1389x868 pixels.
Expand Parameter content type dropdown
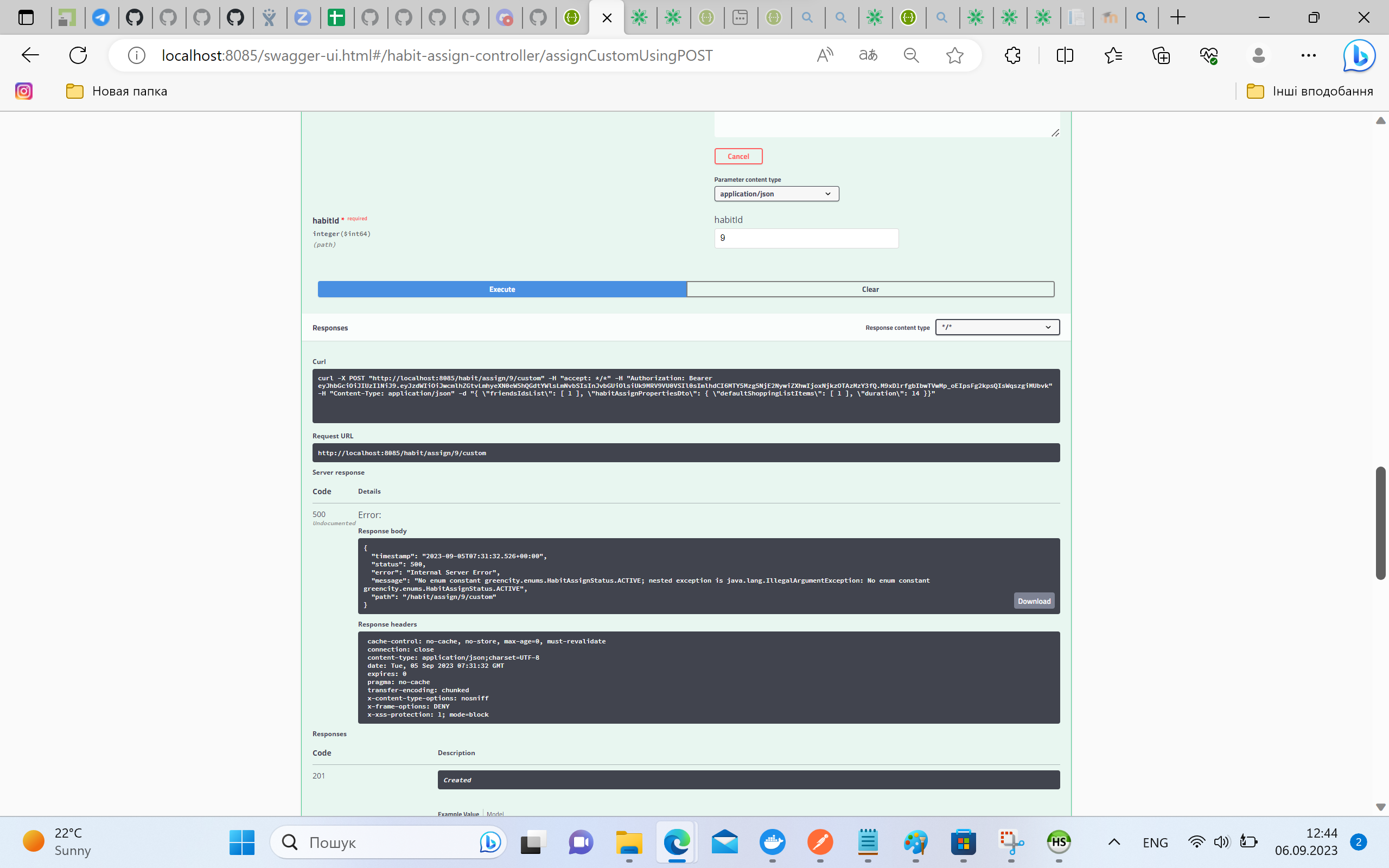[x=776, y=194]
